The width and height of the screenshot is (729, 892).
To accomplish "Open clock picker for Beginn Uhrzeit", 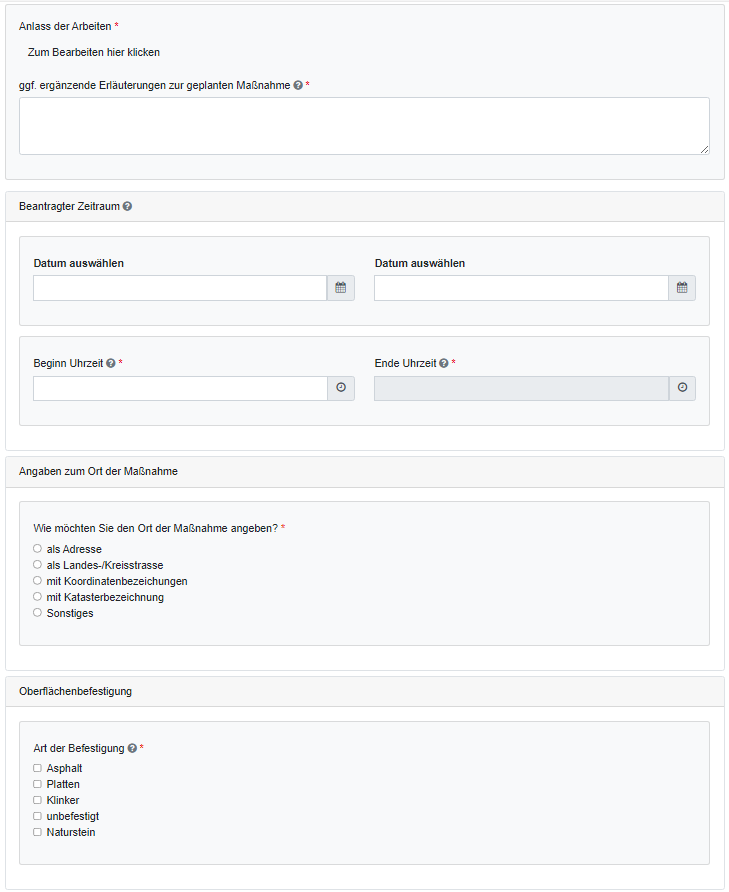I will [340, 388].
